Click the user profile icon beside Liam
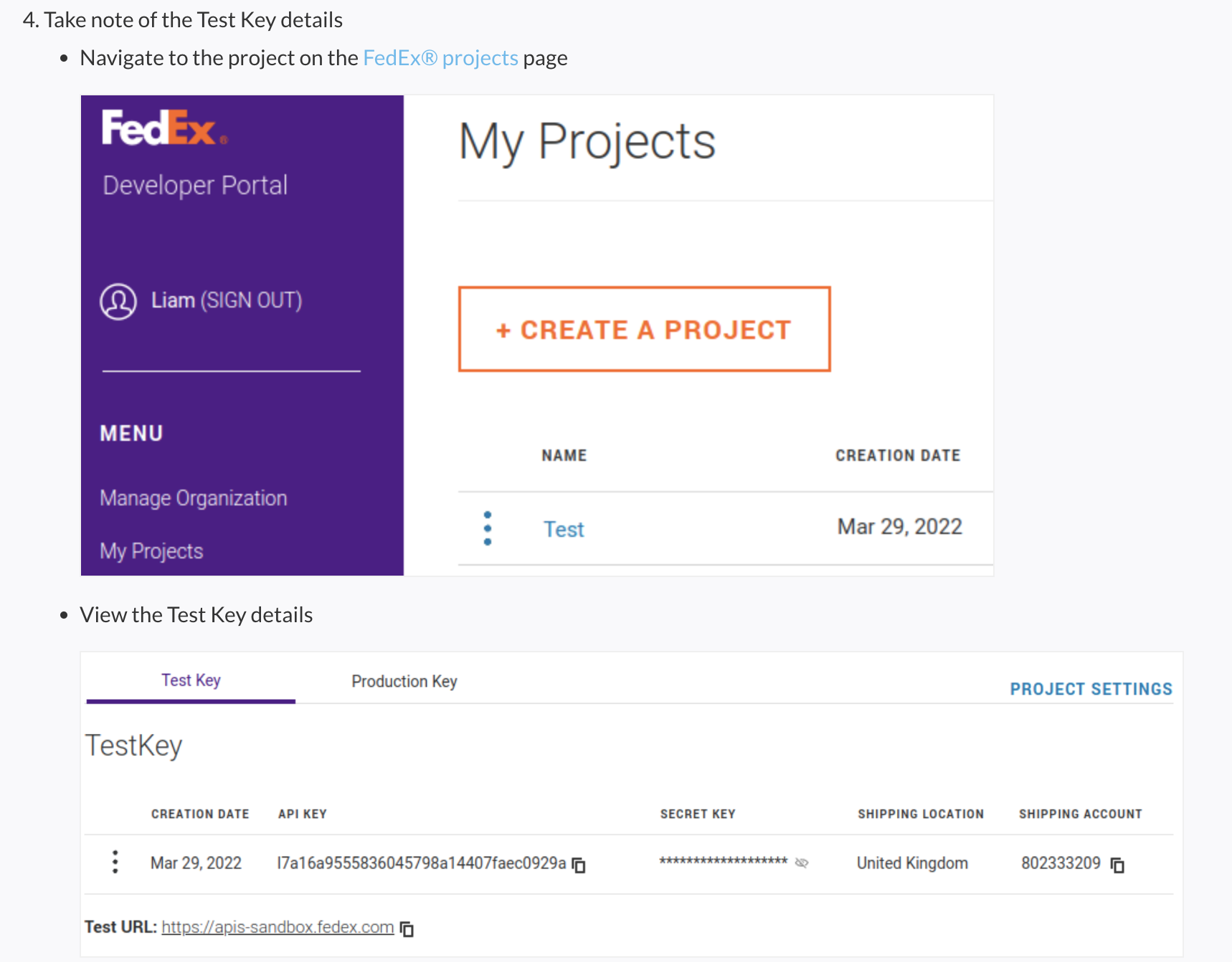 click(118, 301)
